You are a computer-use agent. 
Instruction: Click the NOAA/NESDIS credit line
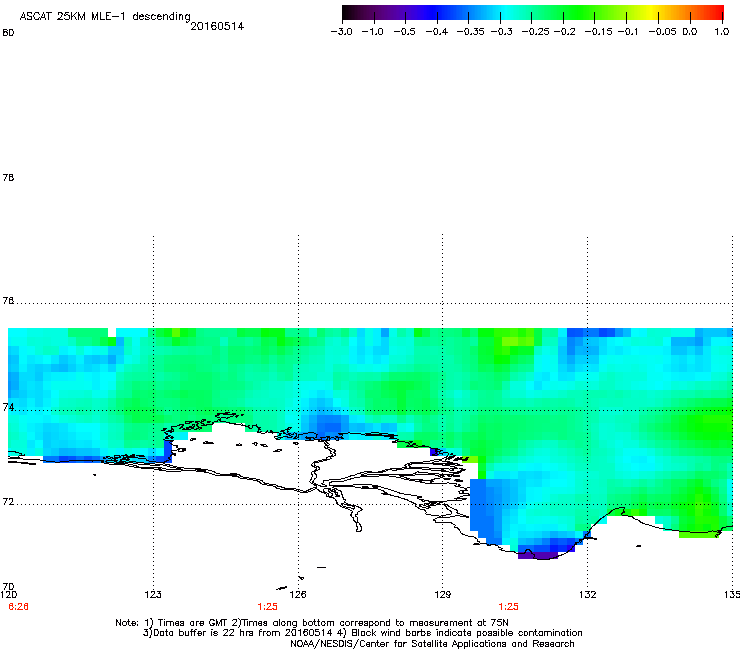(x=432, y=644)
